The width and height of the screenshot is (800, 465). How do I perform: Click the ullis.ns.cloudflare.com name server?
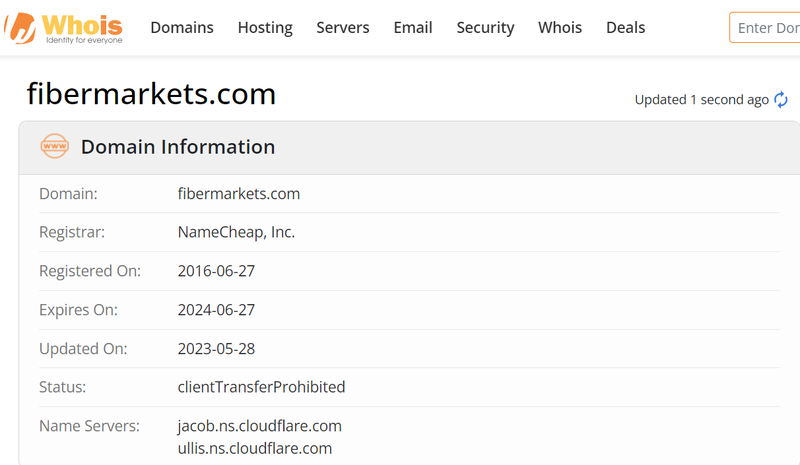(x=254, y=448)
